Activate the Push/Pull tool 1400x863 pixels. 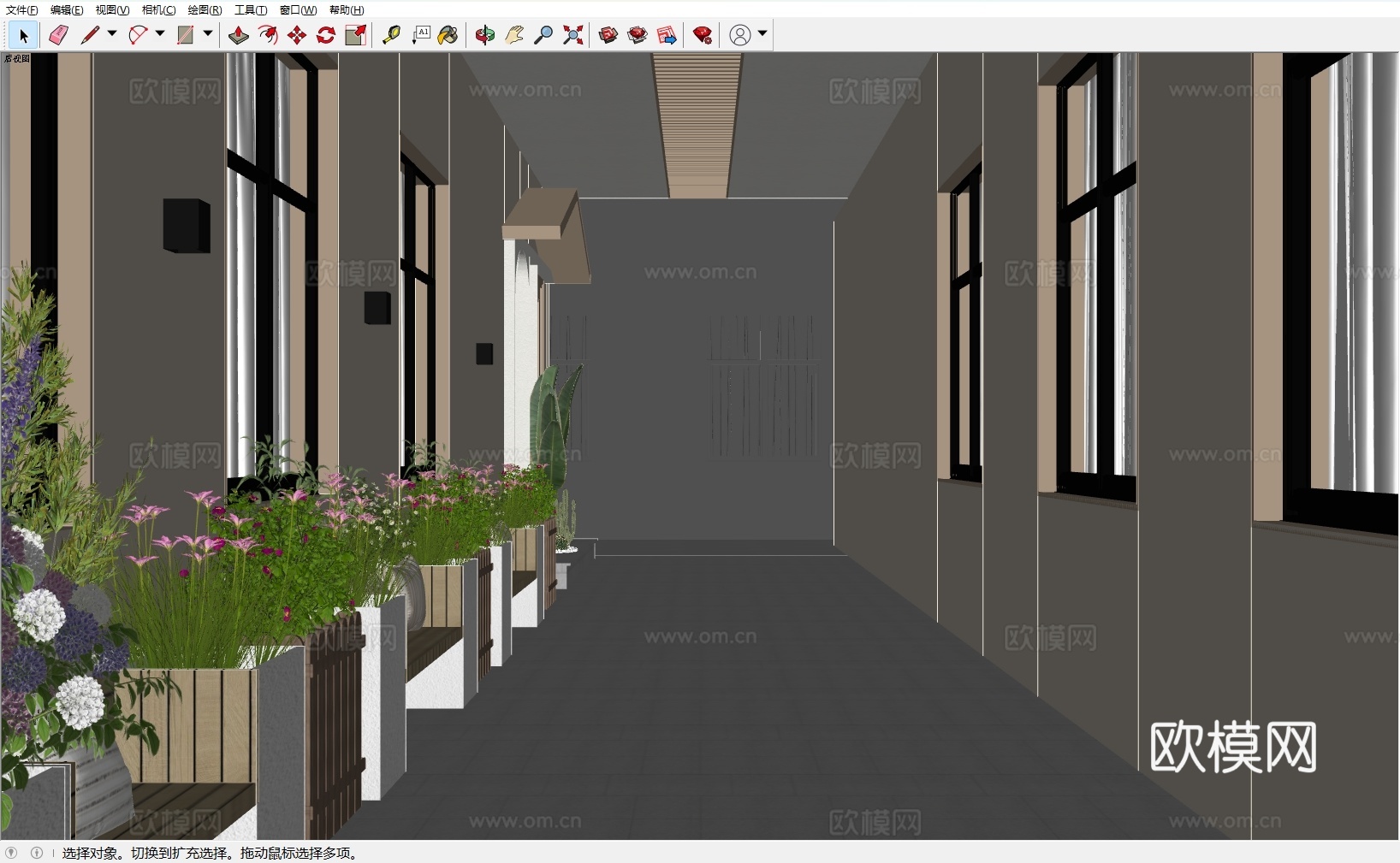239,35
